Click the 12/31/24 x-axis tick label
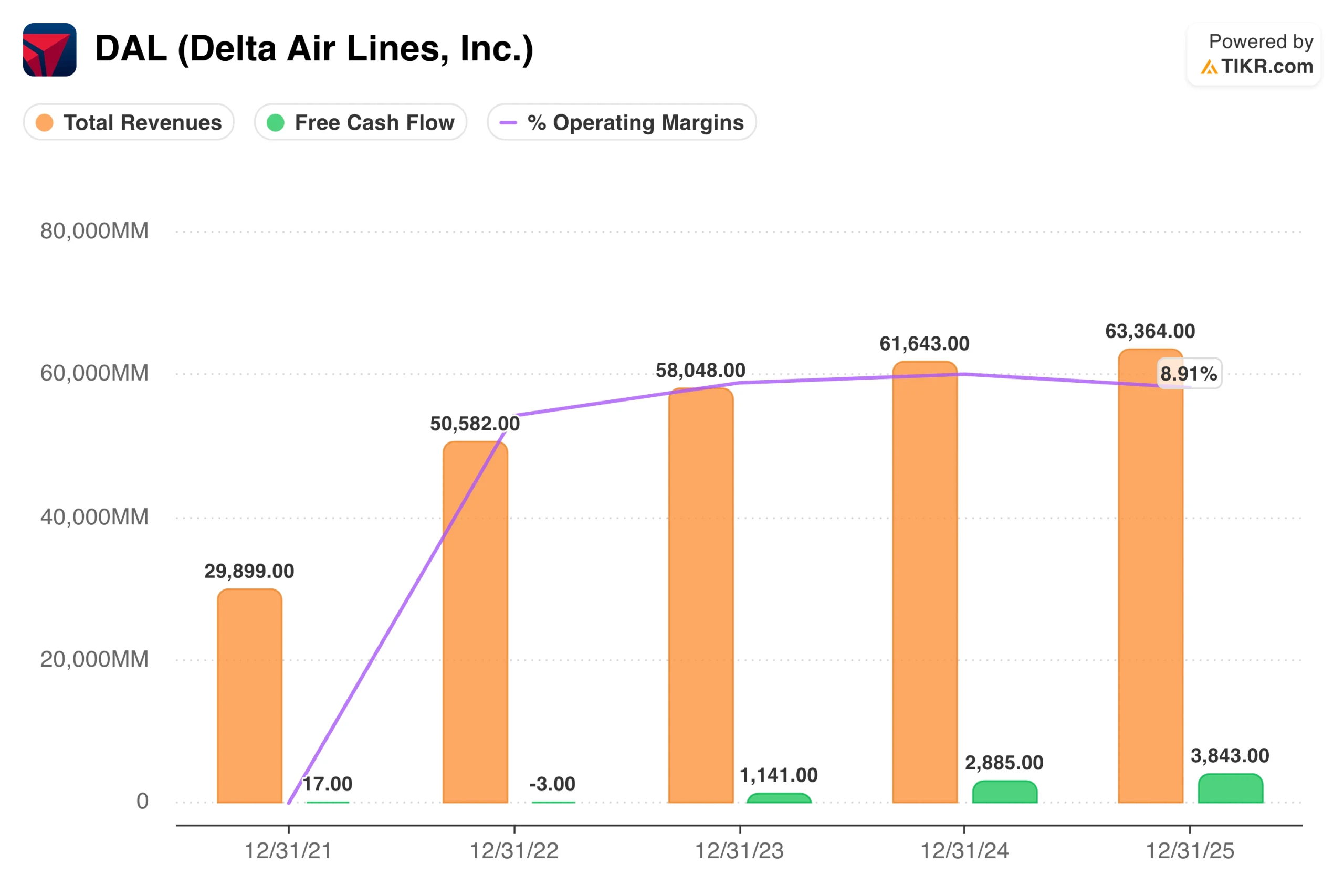Viewport: 1344px width, 896px height. click(964, 851)
